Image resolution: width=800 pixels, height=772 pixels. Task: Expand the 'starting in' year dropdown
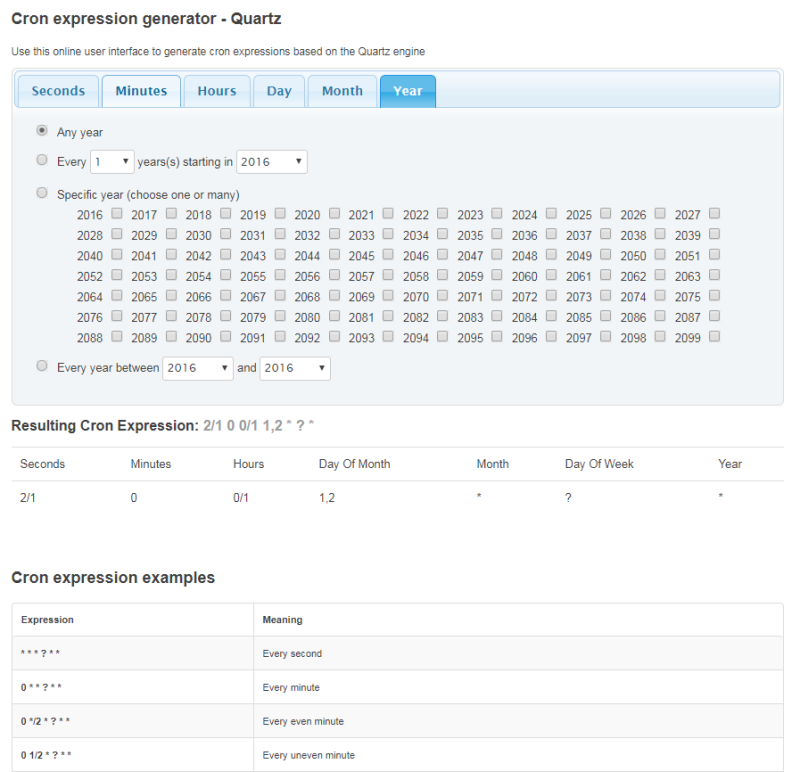click(272, 161)
